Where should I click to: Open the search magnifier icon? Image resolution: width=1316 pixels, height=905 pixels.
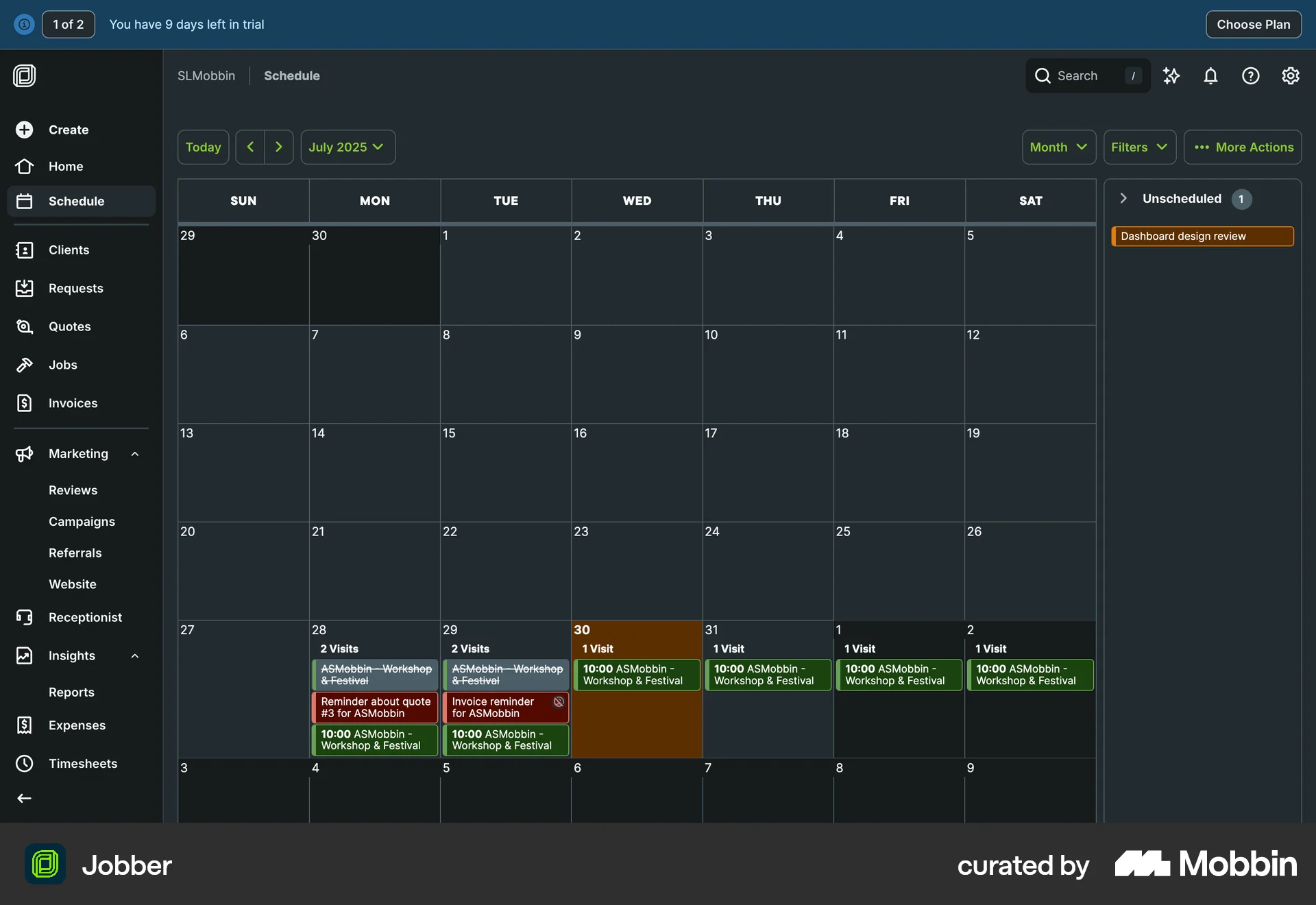(1043, 75)
